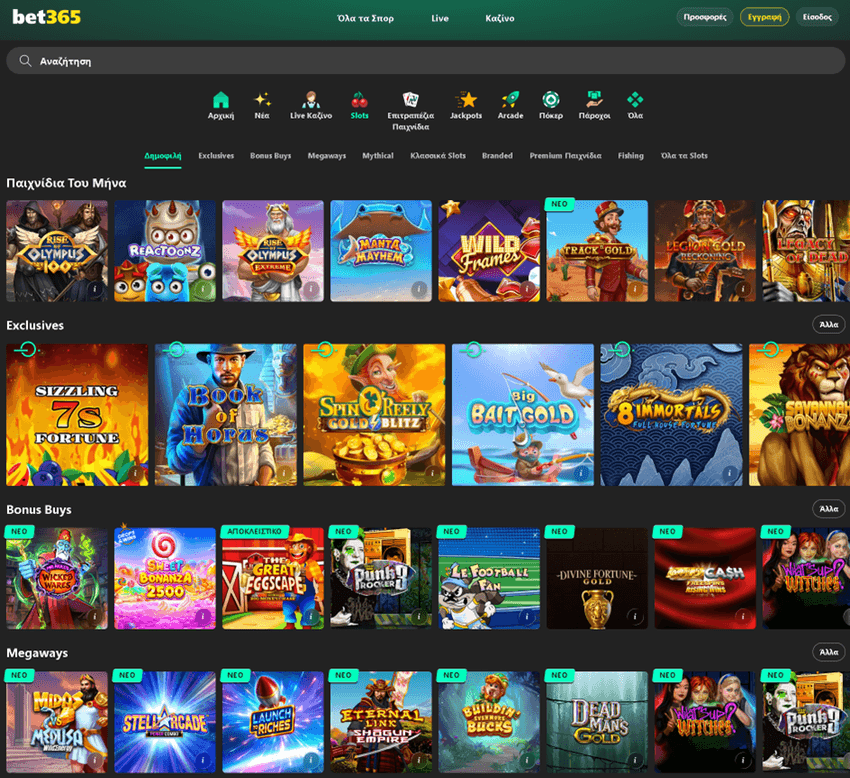This screenshot has width=850, height=778.
Task: Show info for Stellarcade game
Action: click(203, 760)
